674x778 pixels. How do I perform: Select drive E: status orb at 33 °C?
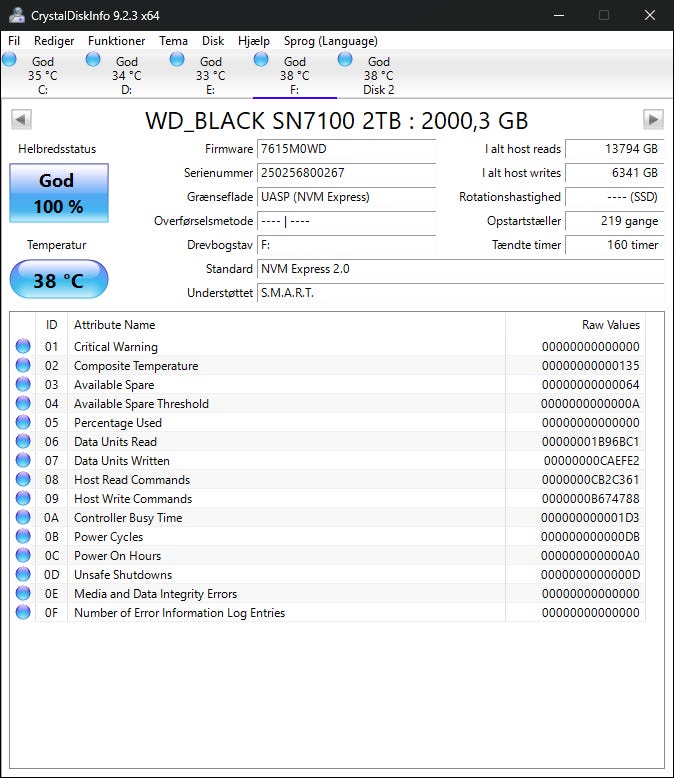point(177,61)
